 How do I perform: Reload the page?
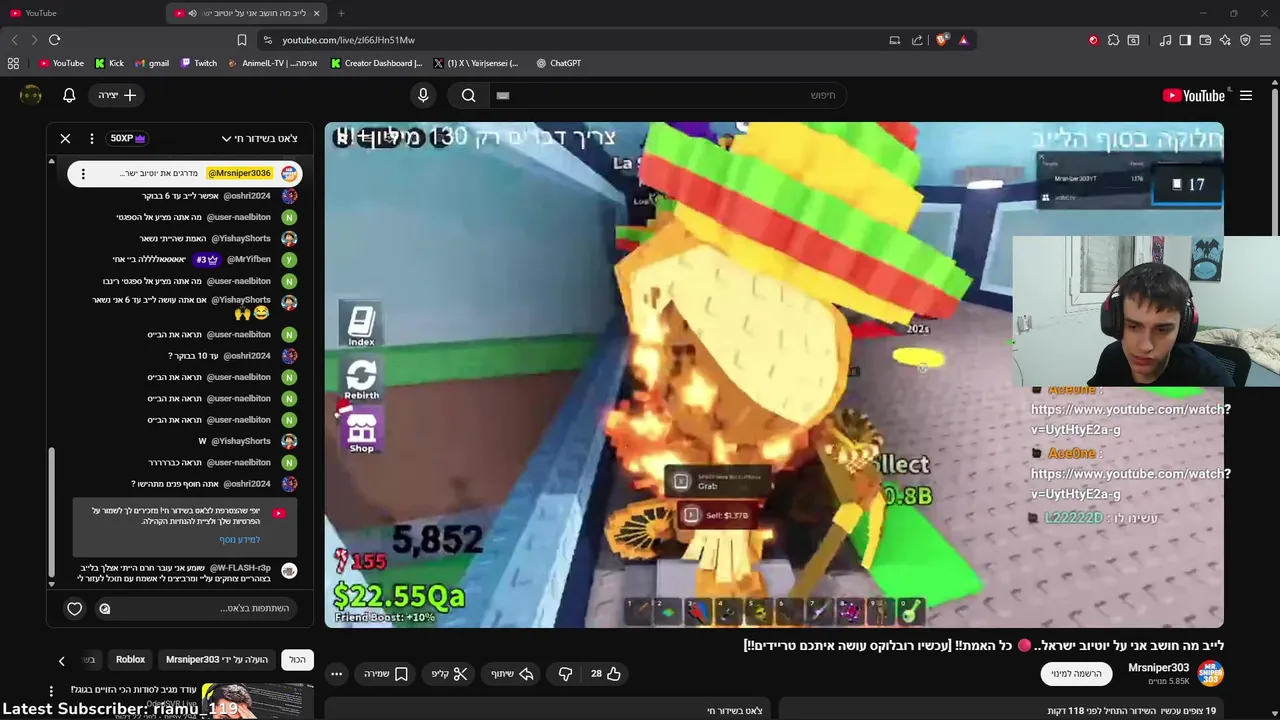coord(54,40)
